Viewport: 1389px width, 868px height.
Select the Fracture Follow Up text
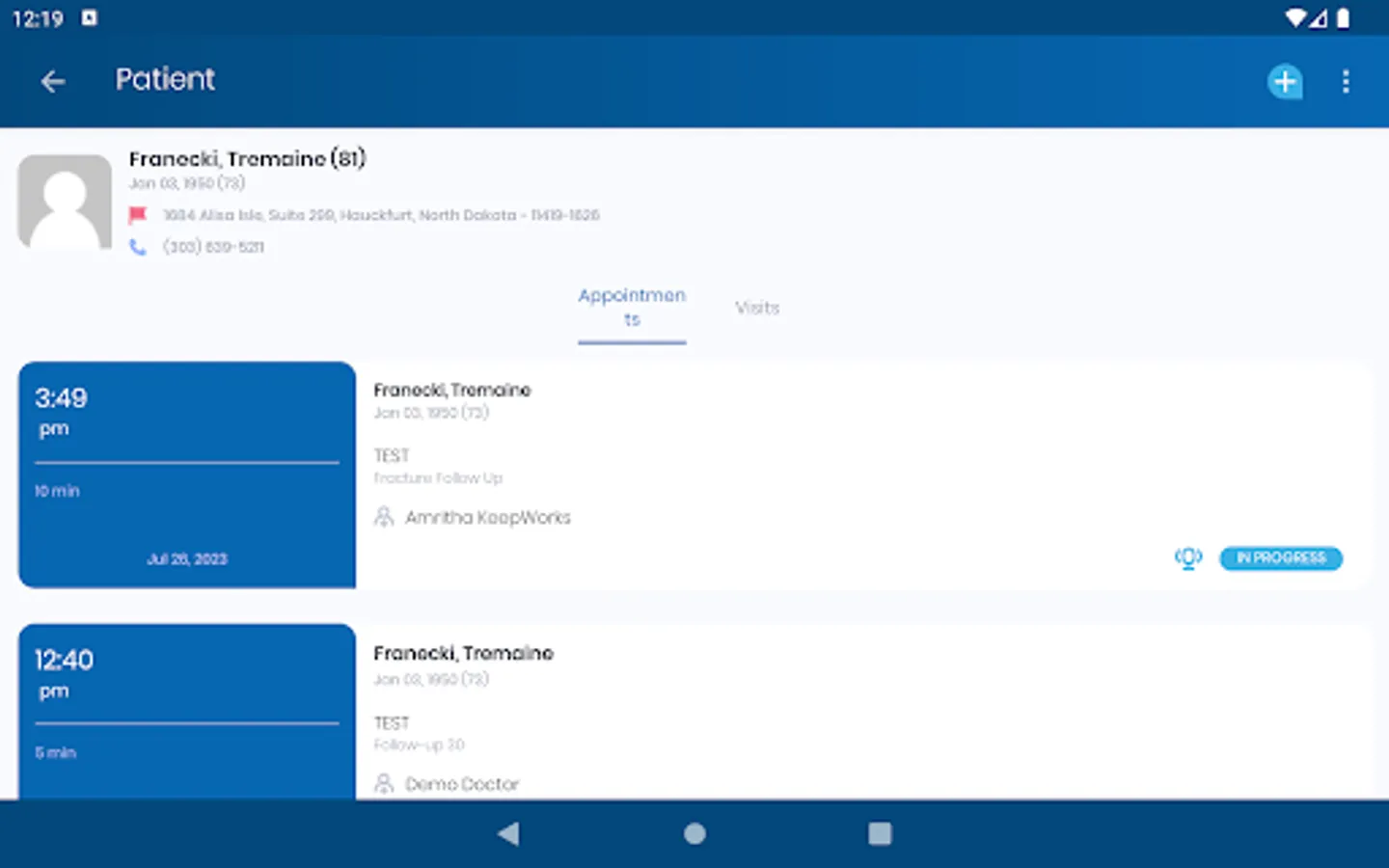point(438,478)
